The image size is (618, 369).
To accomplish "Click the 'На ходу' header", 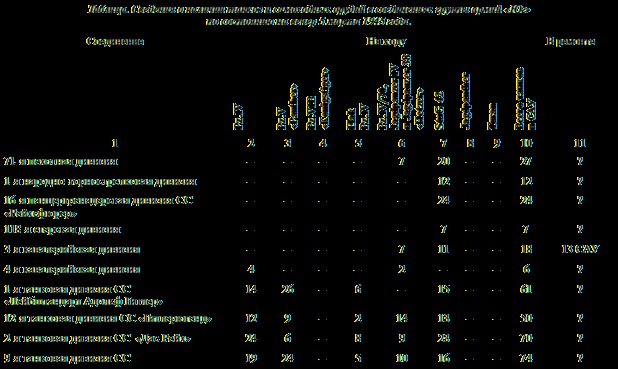I will pos(386,41).
